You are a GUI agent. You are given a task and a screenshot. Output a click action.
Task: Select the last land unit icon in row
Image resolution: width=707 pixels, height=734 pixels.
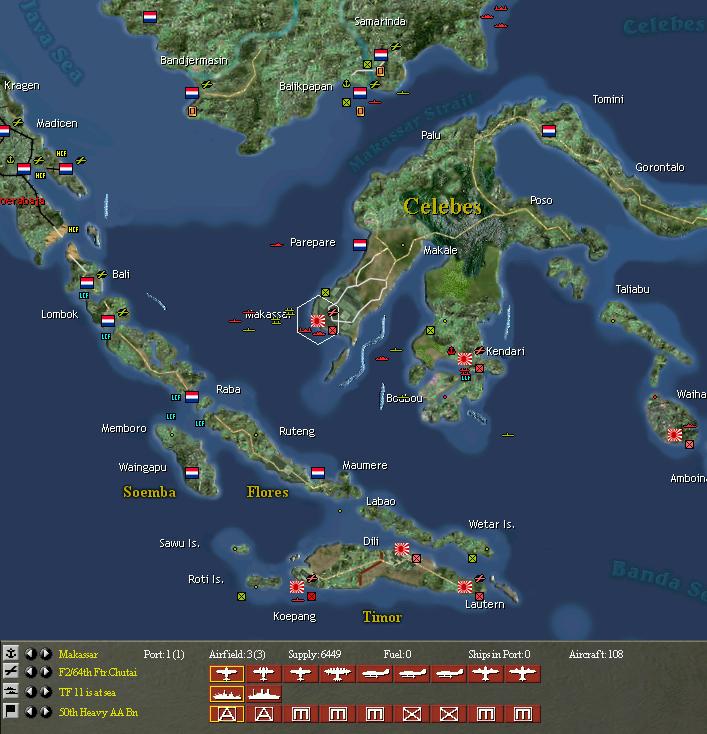coord(523,714)
